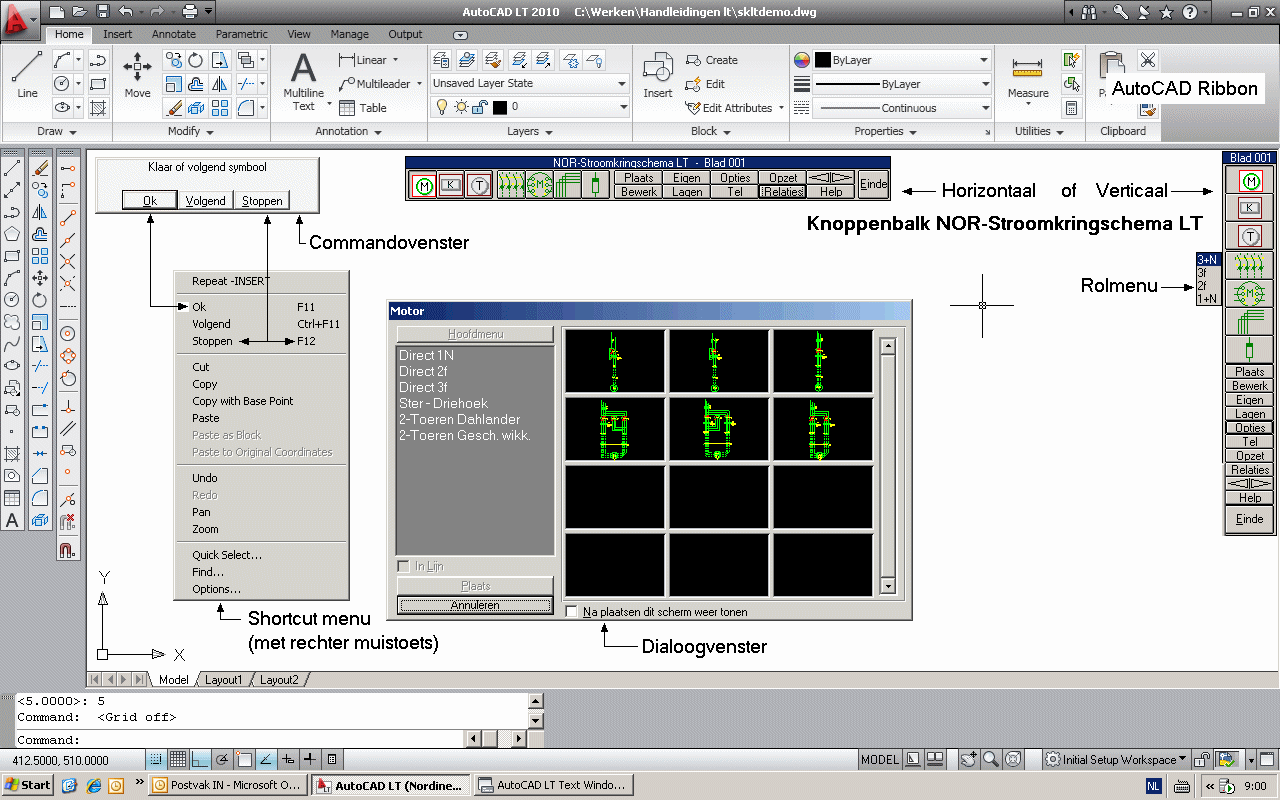The width and height of the screenshot is (1280, 800).
Task: Click Volgend in the 'Klaar of volgend symbool' window
Action: (205, 201)
